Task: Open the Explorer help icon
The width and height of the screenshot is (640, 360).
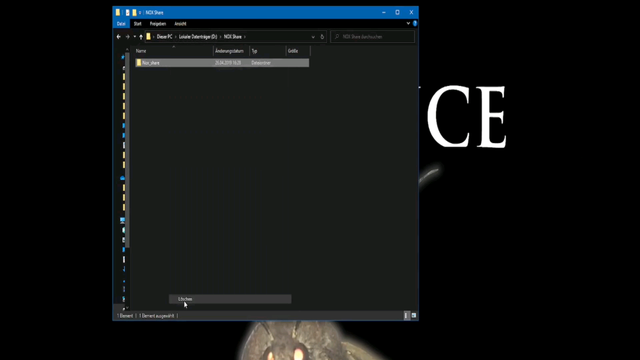Action: [415, 24]
